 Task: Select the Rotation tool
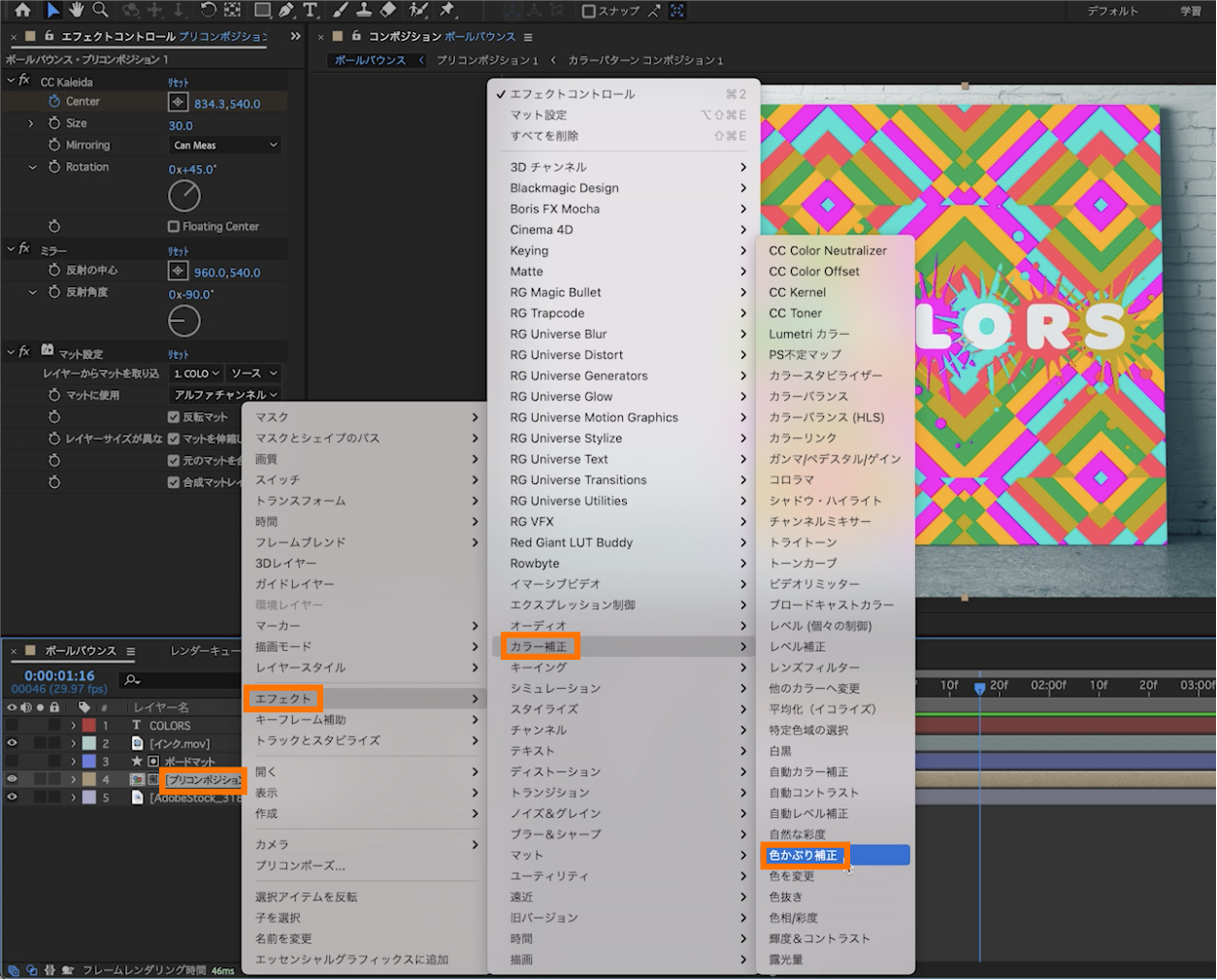[208, 10]
